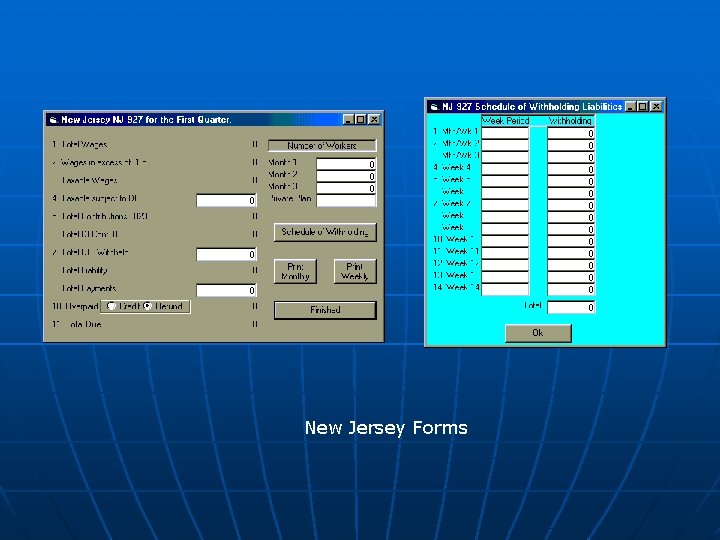Click the Print Weekly button
Viewport: 720px width, 540px height.
(355, 271)
